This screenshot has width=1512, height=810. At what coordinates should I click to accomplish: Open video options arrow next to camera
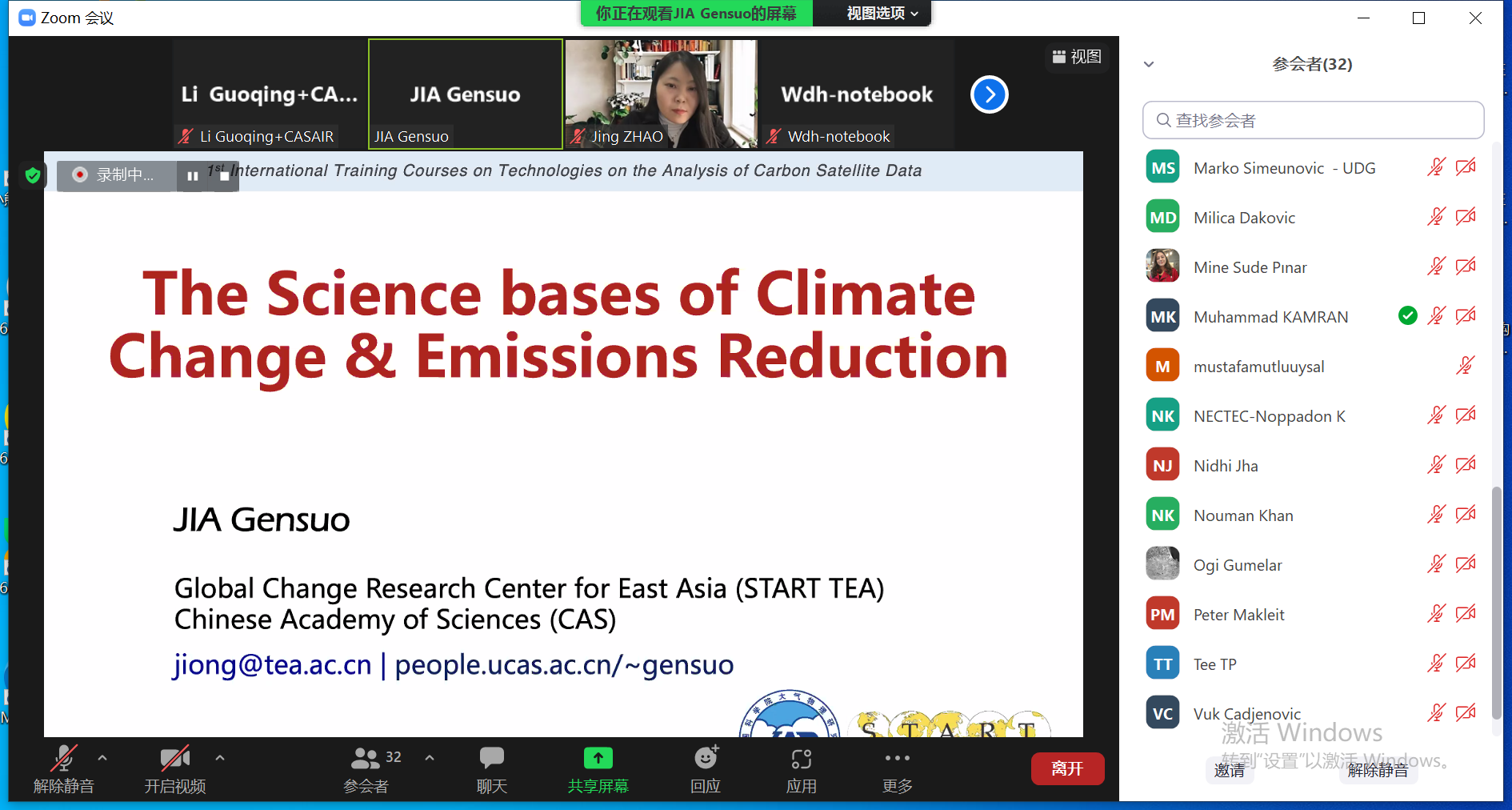[220, 757]
